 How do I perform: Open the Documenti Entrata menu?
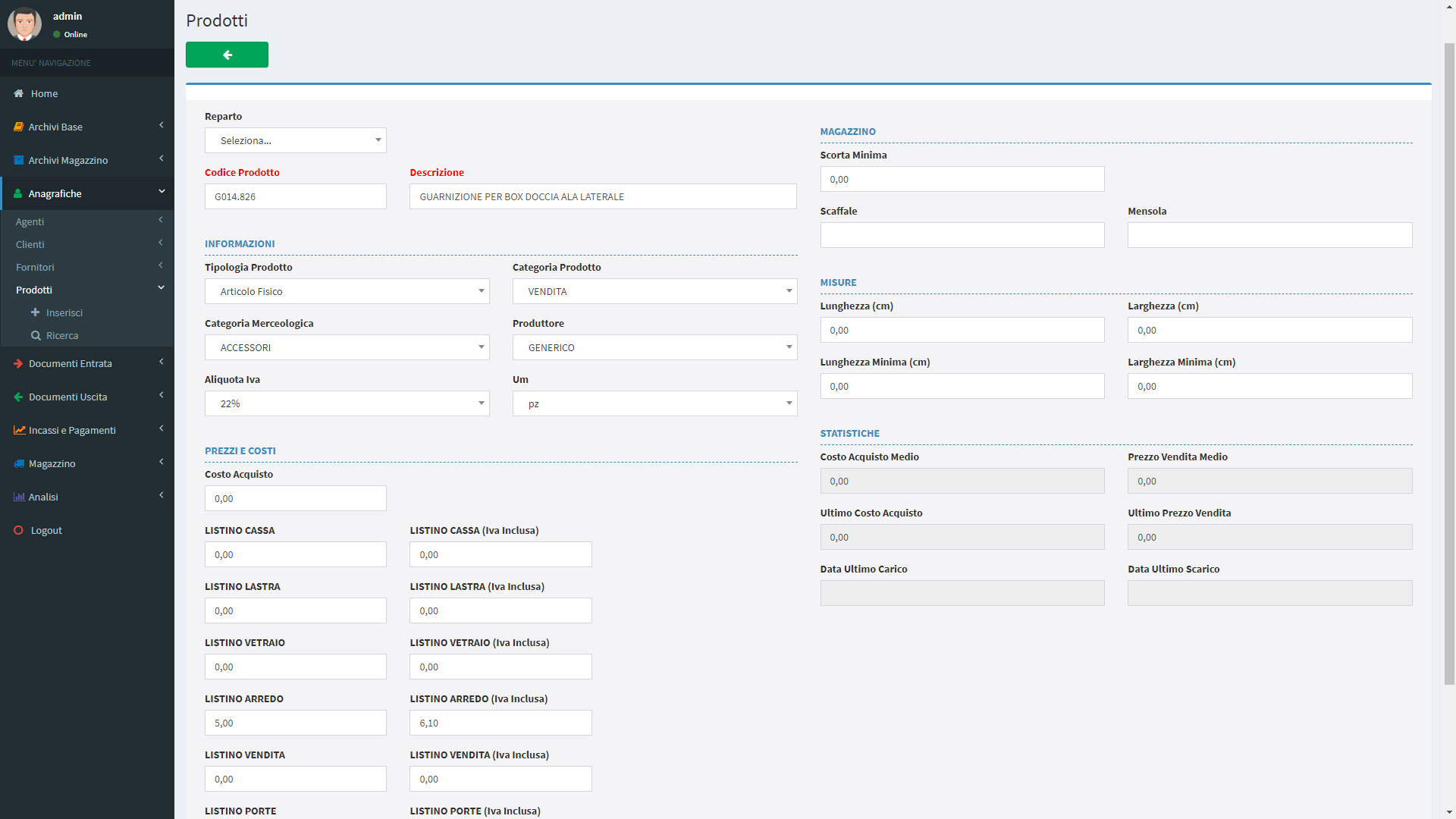tap(87, 363)
